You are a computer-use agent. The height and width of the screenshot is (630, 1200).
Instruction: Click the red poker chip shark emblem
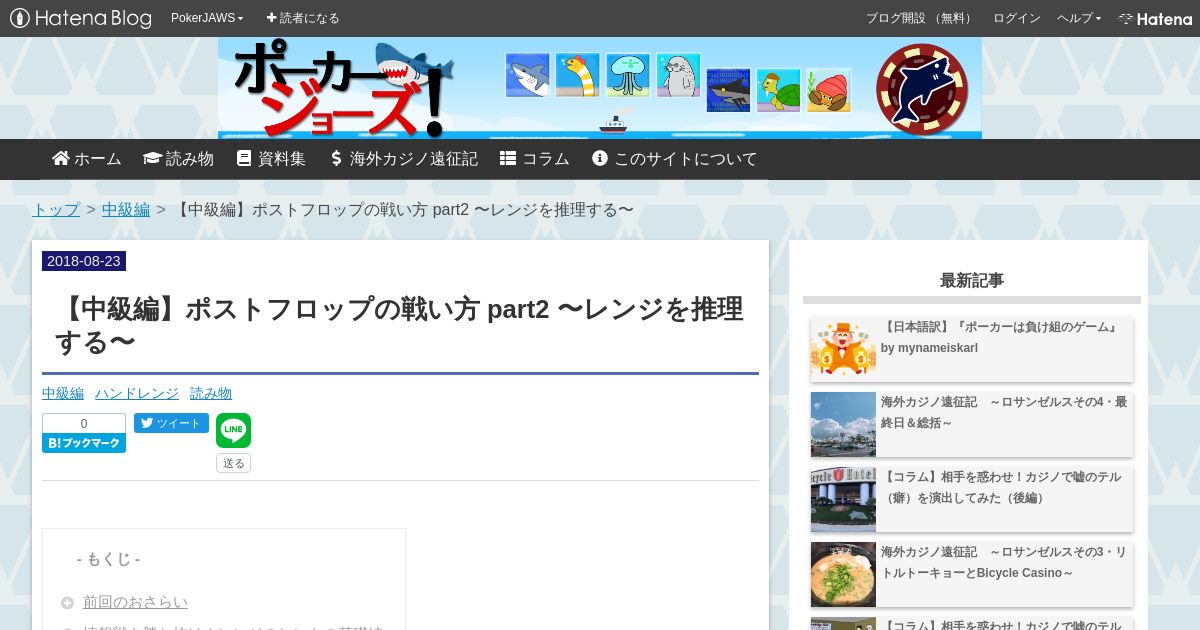click(922, 88)
